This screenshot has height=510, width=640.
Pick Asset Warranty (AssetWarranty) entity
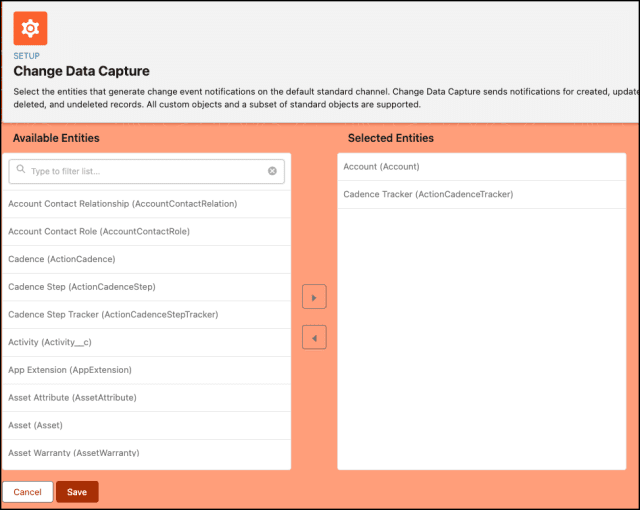coord(74,452)
